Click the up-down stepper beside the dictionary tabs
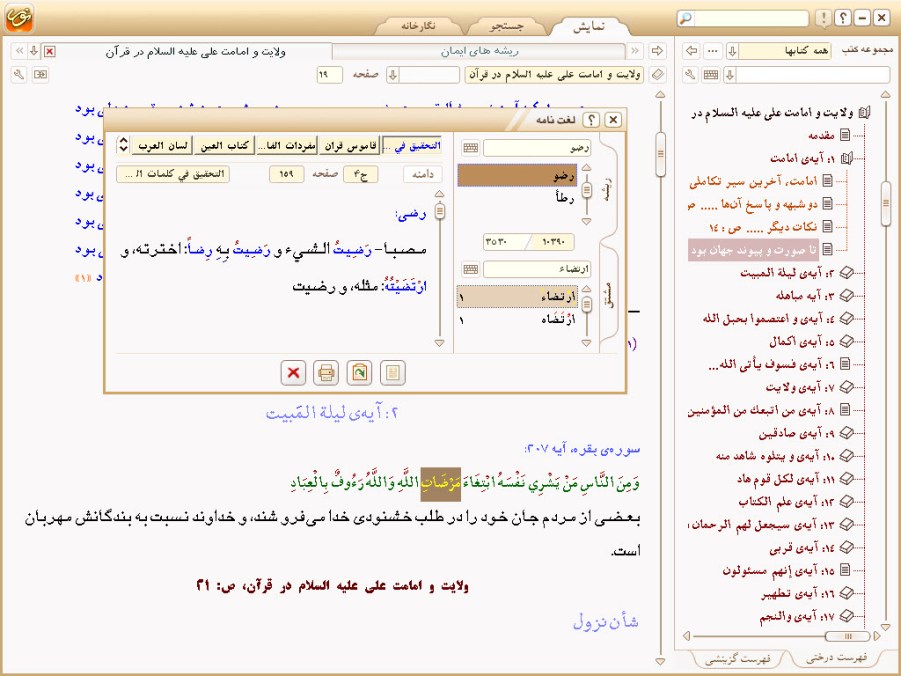This screenshot has height=676, width=901. [x=123, y=145]
